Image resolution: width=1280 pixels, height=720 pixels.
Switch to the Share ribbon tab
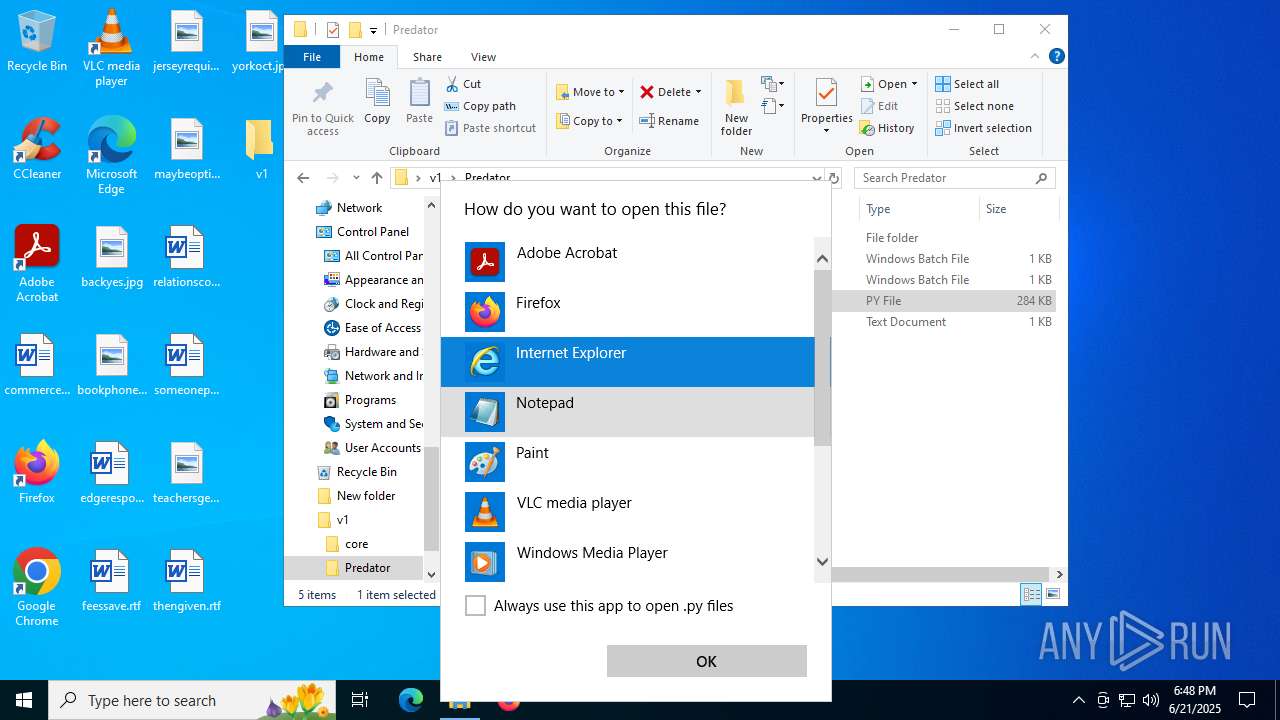click(427, 57)
